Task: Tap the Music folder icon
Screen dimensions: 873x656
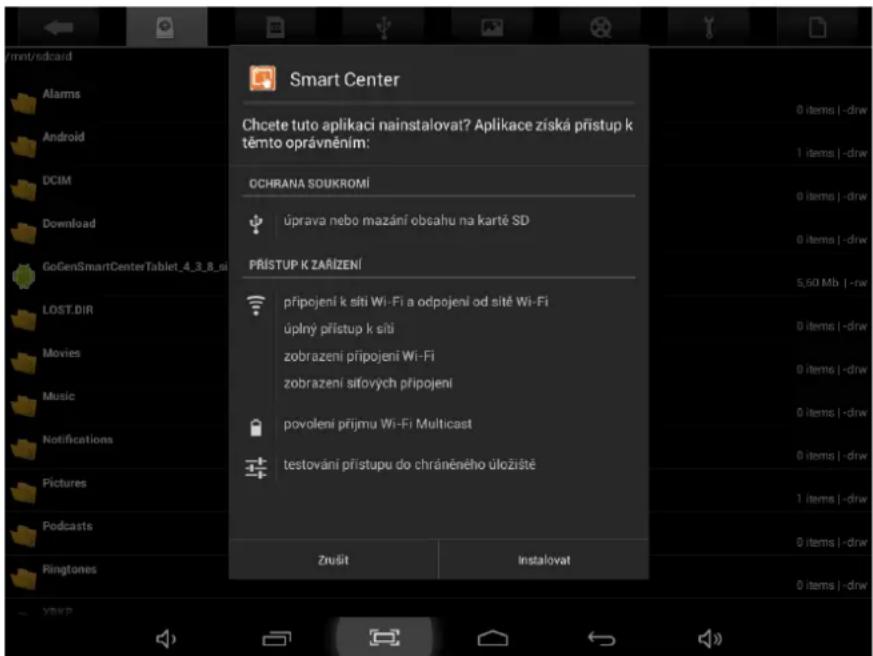Action: [x=23, y=406]
